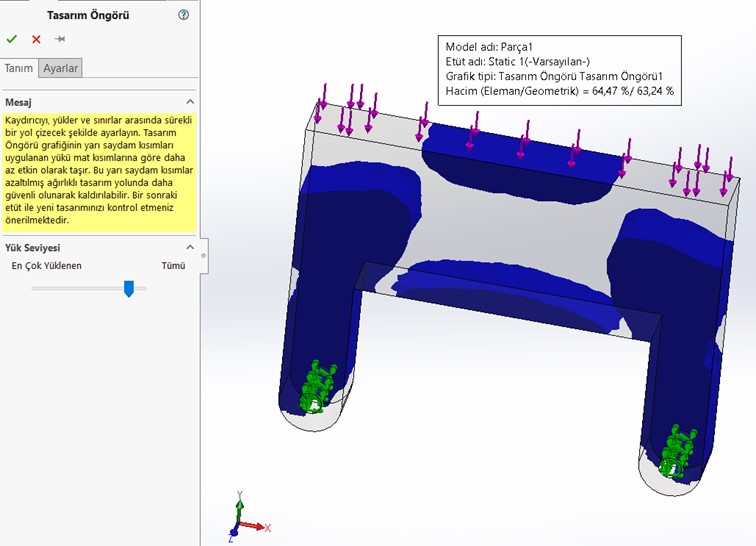Cancel using the red X icon

[36, 39]
